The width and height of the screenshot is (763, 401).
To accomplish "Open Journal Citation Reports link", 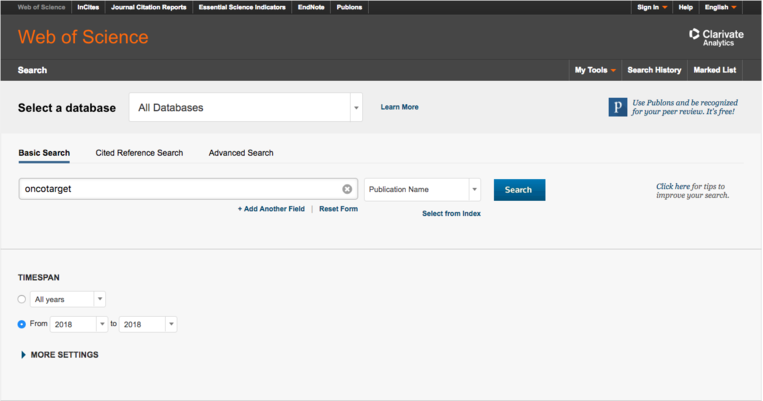I will pos(149,7).
